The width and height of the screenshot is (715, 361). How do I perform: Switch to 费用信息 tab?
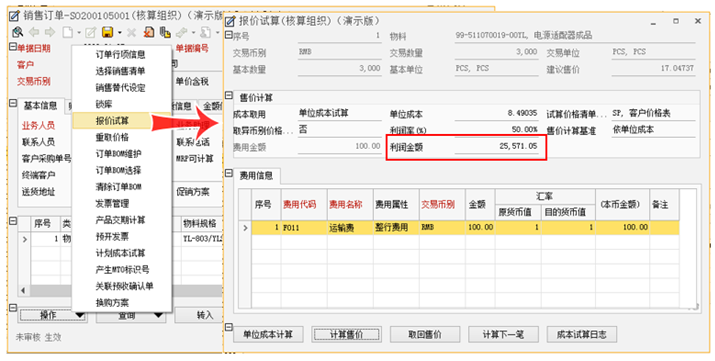click(256, 176)
